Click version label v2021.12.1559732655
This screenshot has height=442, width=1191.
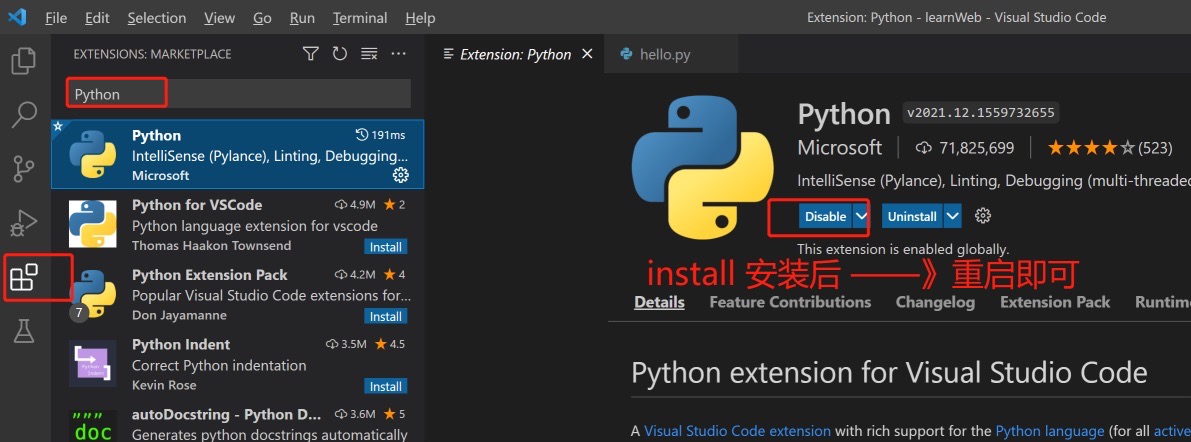tap(981, 113)
